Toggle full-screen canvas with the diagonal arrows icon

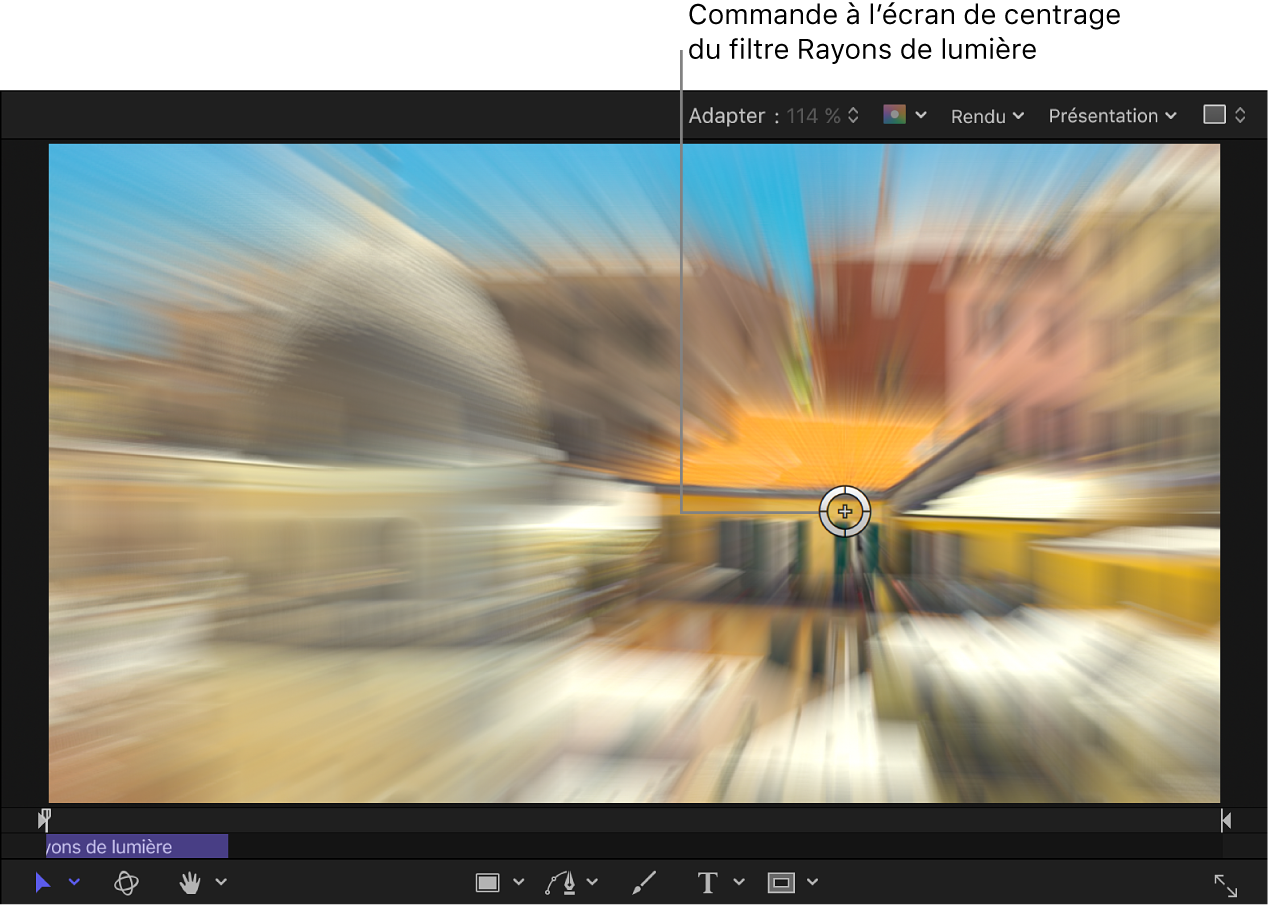click(x=1225, y=885)
